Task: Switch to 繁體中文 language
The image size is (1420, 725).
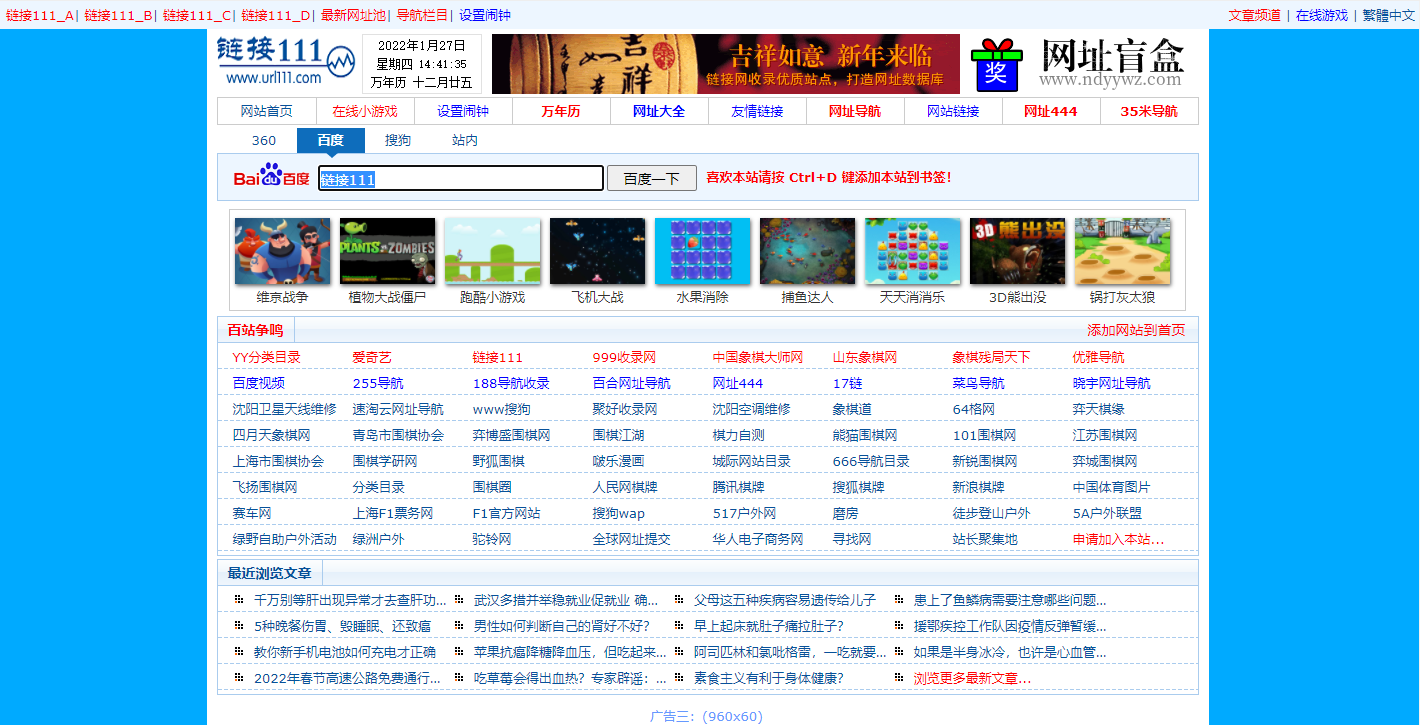Action: (x=1389, y=15)
